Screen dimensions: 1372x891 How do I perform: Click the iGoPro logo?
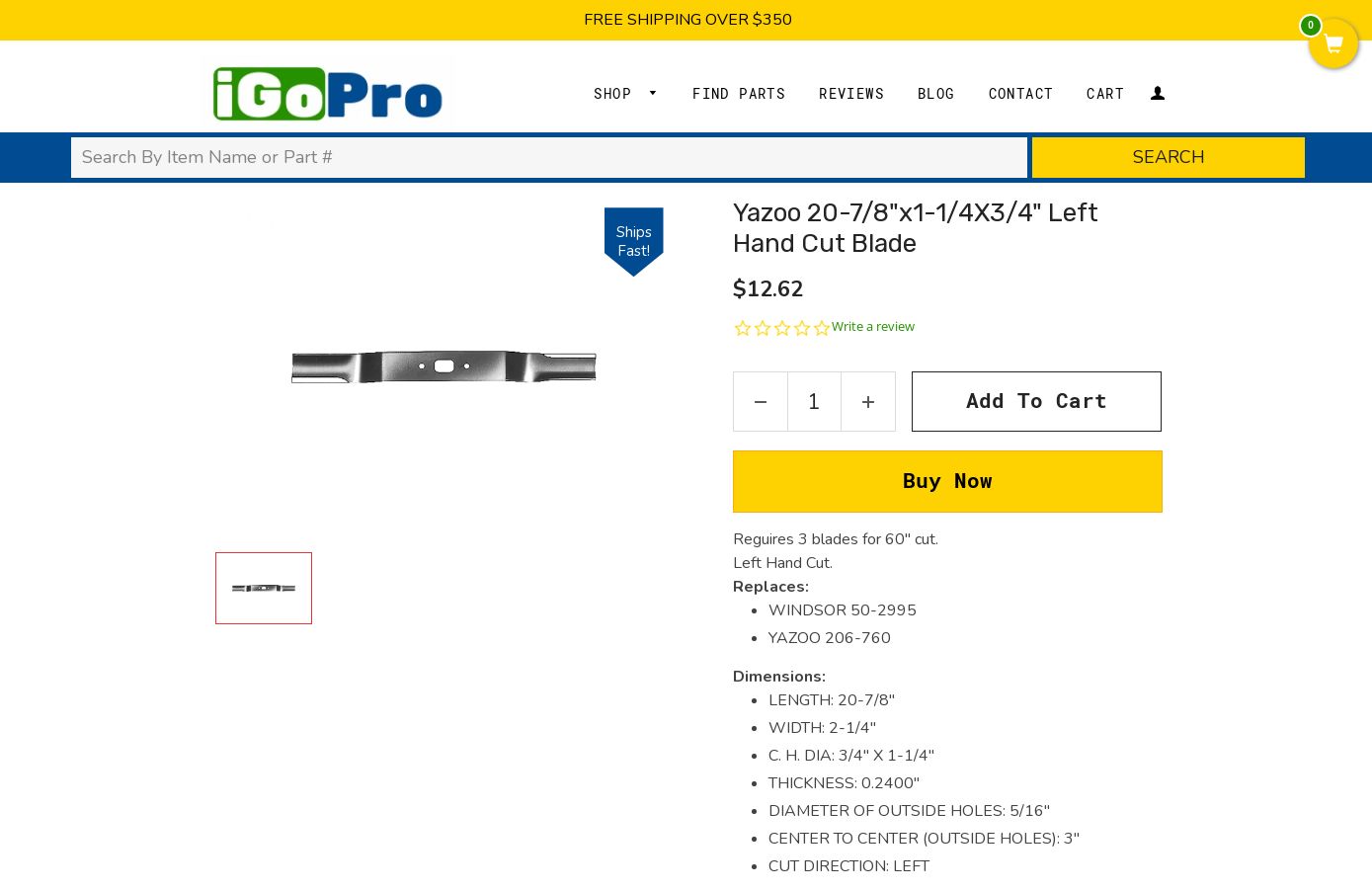pos(328,94)
